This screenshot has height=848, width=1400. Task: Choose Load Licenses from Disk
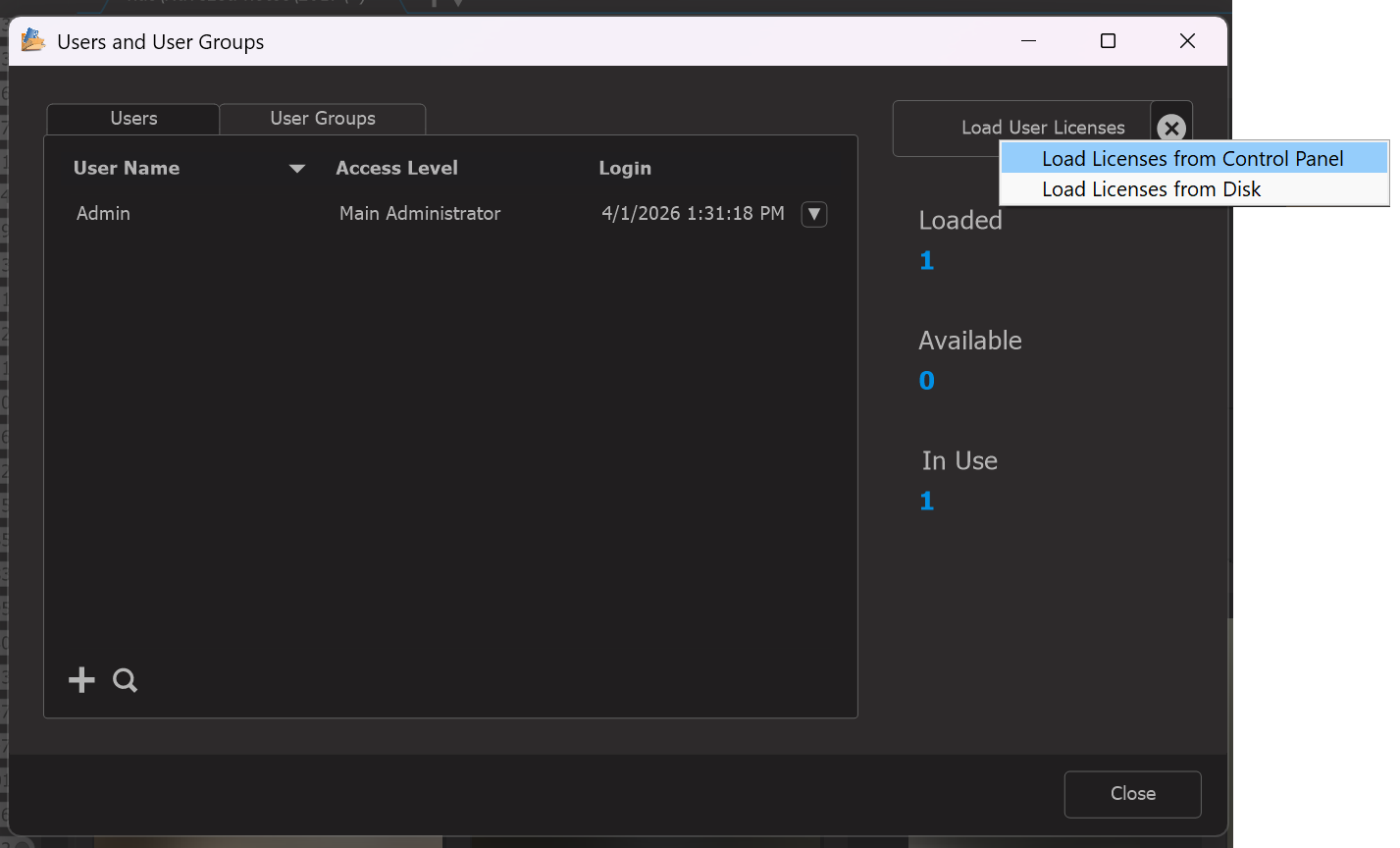pyautogui.click(x=1194, y=189)
